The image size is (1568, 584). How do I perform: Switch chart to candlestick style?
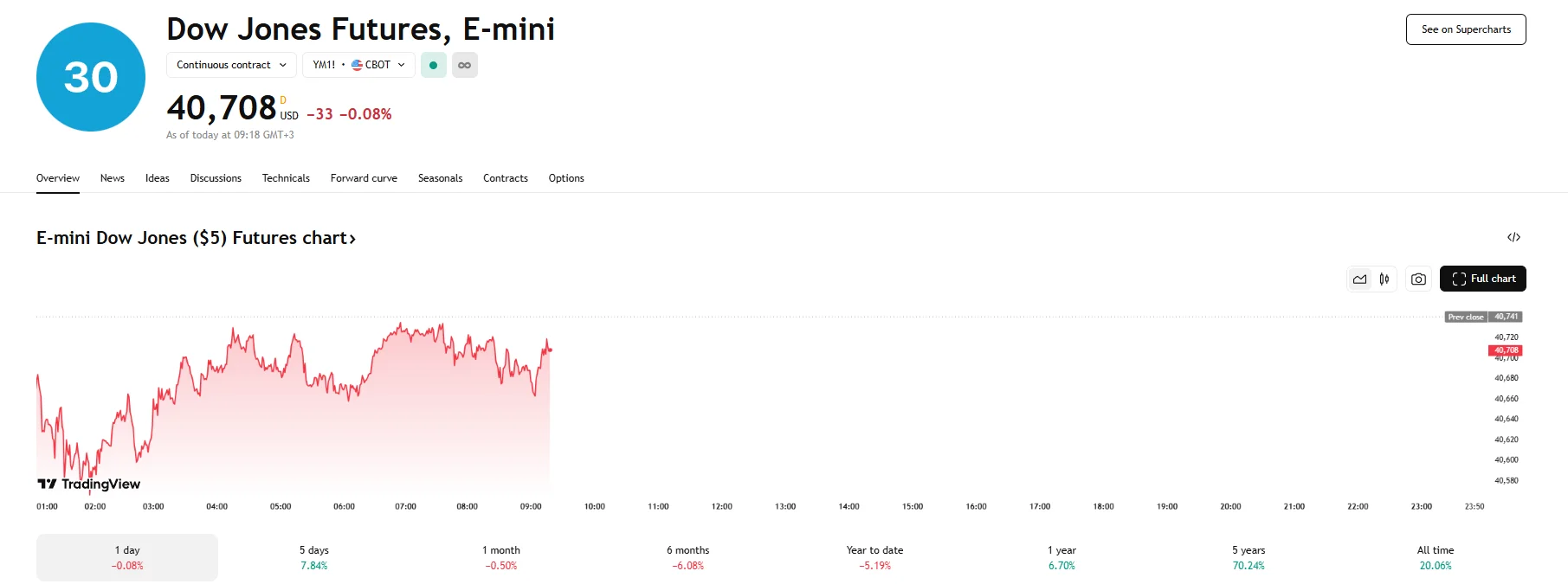point(1384,279)
